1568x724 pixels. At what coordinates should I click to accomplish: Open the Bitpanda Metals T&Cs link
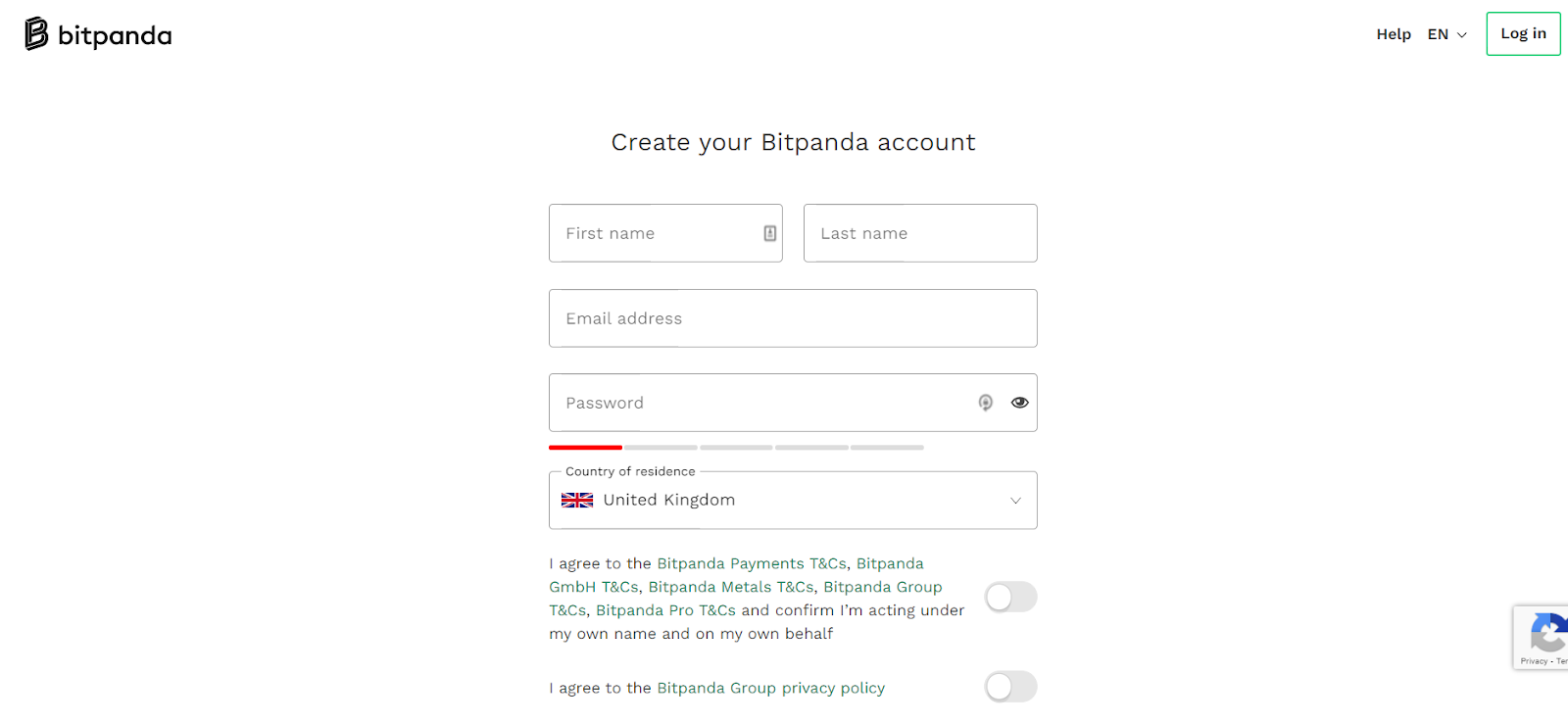(x=731, y=587)
